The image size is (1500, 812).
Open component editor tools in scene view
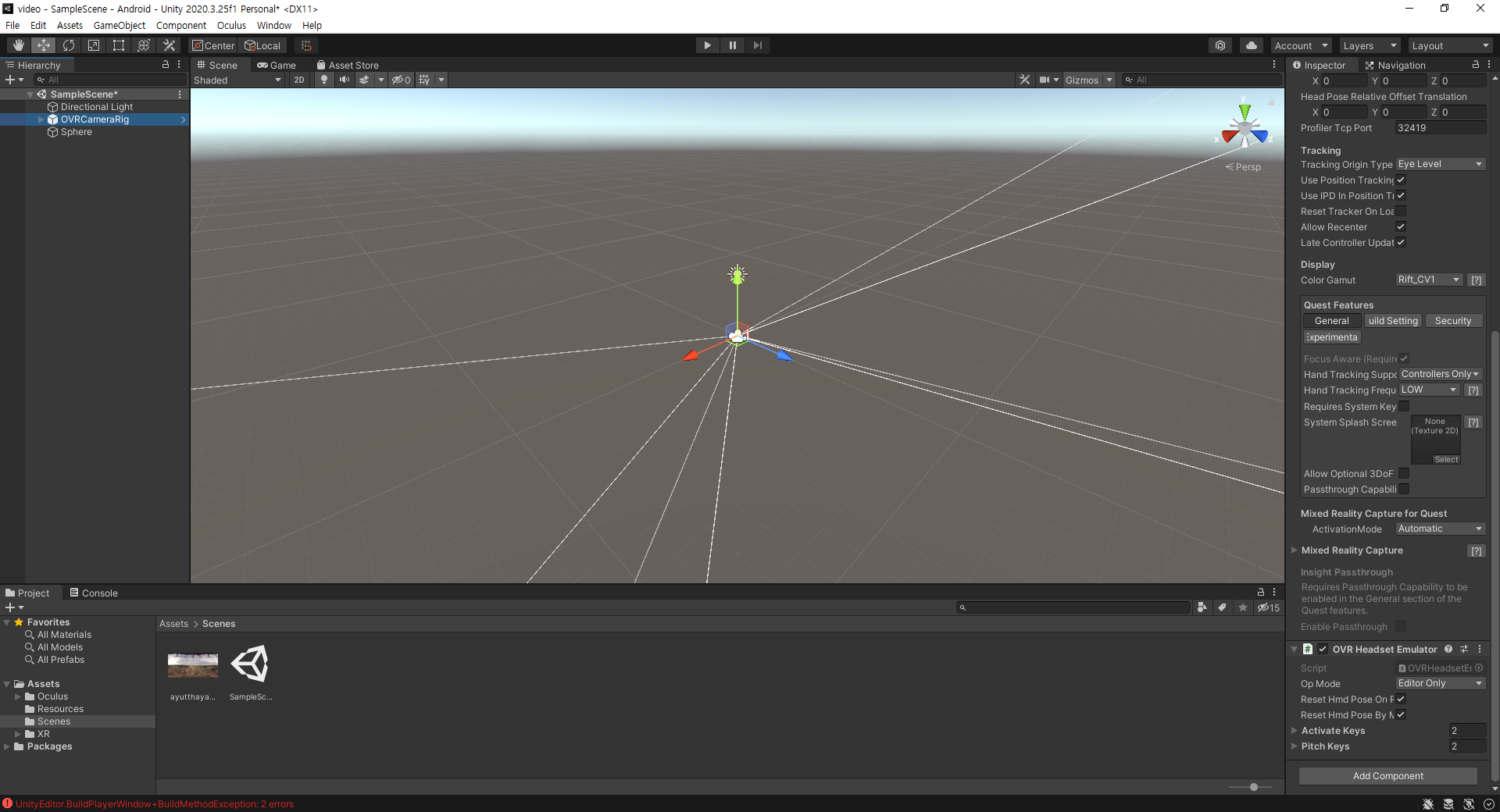pyautogui.click(x=1025, y=80)
